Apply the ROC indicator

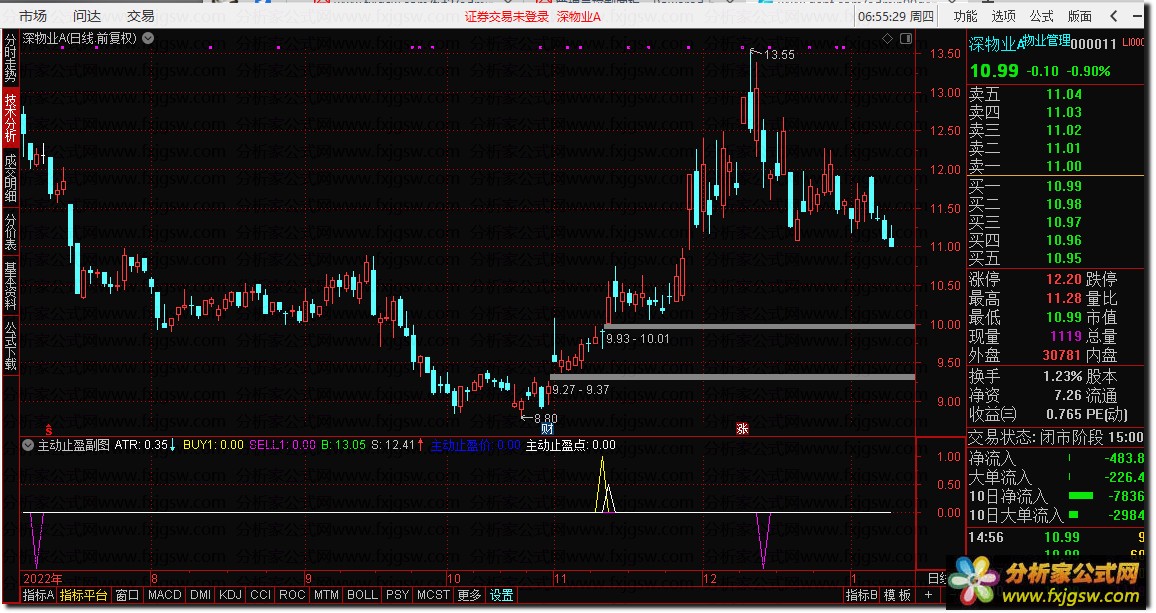click(x=292, y=595)
